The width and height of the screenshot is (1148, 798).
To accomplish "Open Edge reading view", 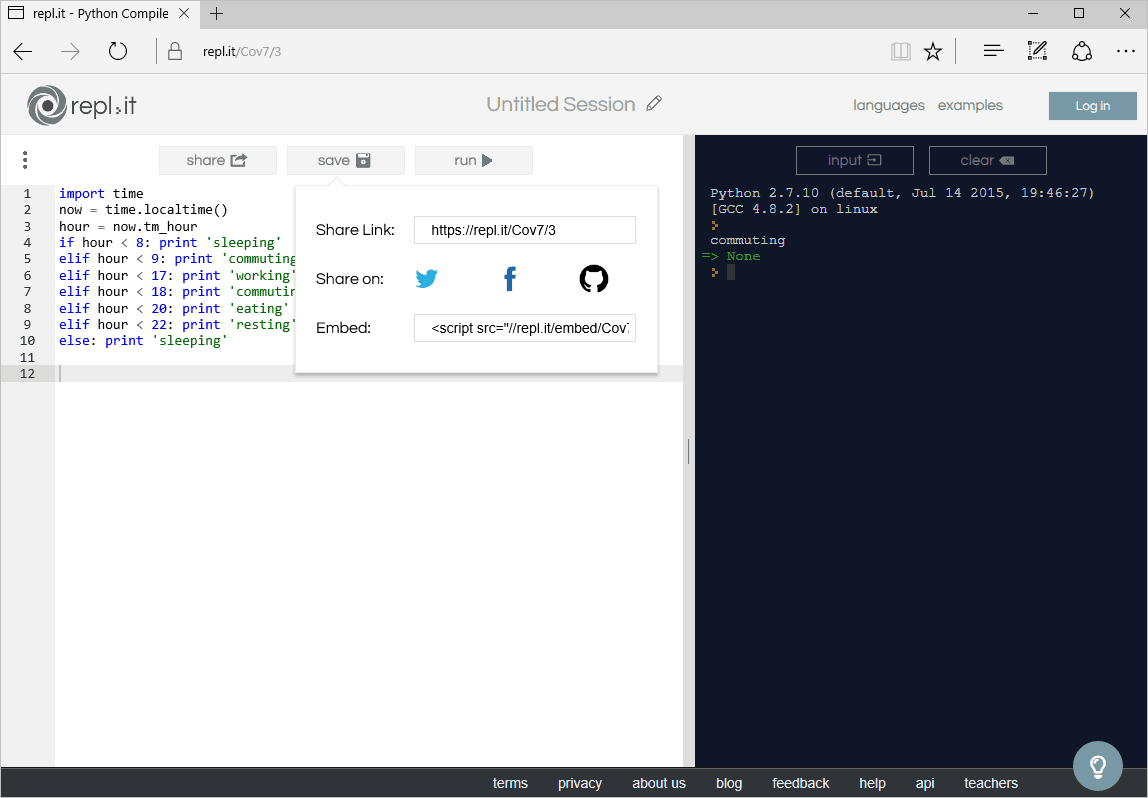I will tap(901, 50).
